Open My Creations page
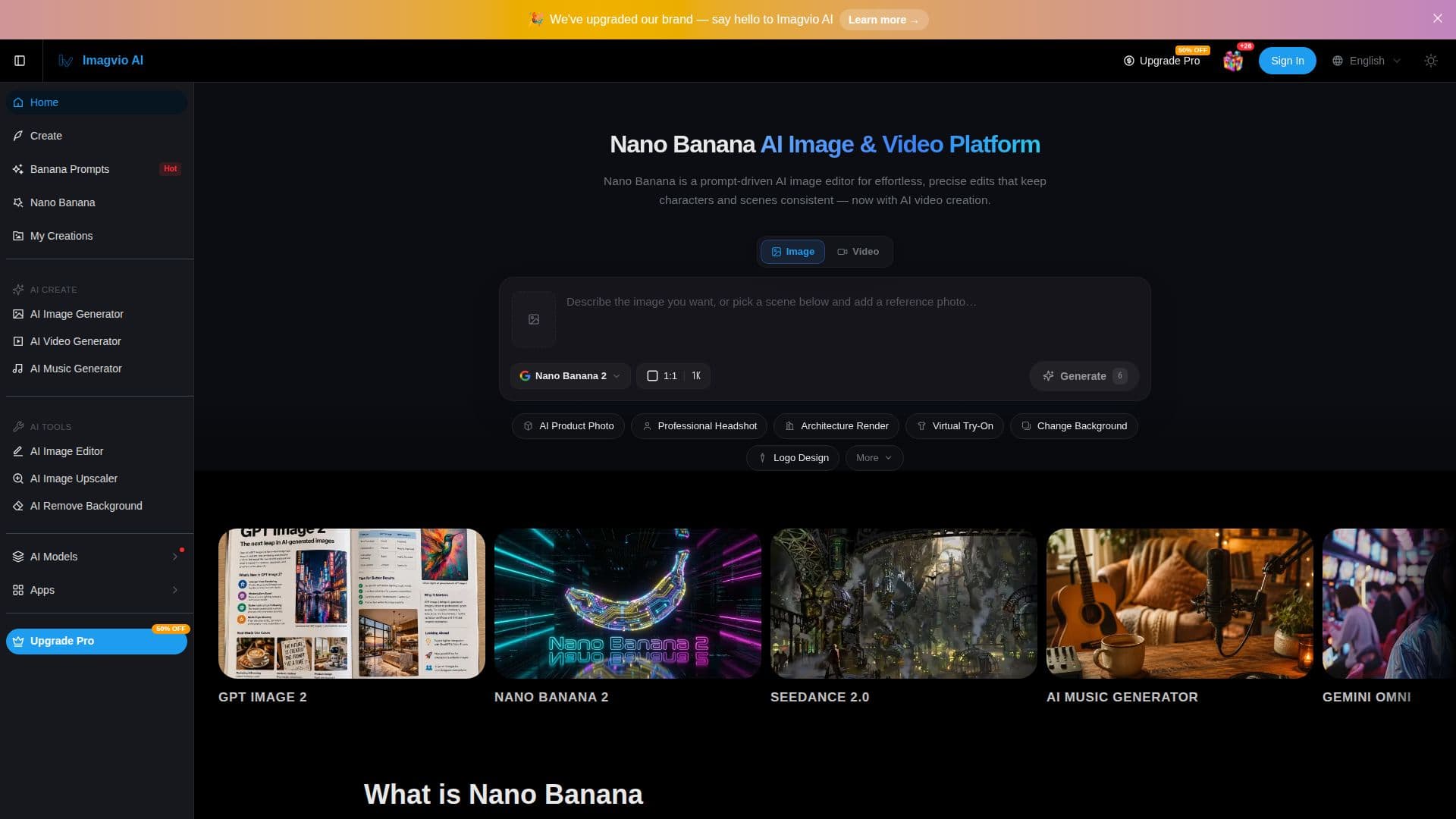The height and width of the screenshot is (819, 1456). tap(96, 236)
